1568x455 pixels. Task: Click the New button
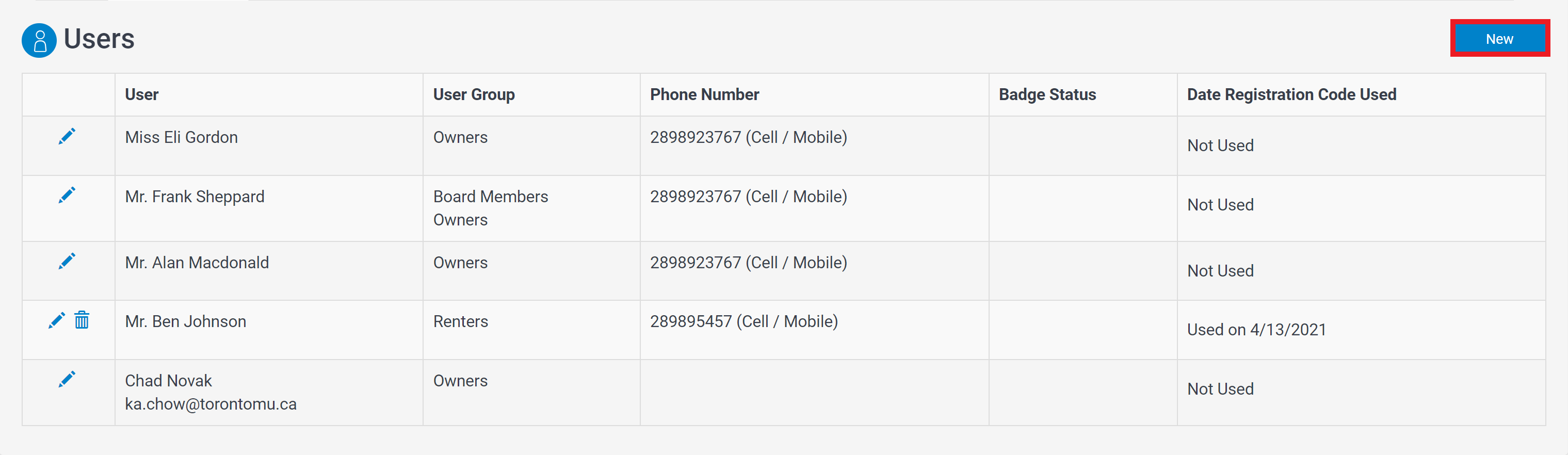tap(1499, 39)
